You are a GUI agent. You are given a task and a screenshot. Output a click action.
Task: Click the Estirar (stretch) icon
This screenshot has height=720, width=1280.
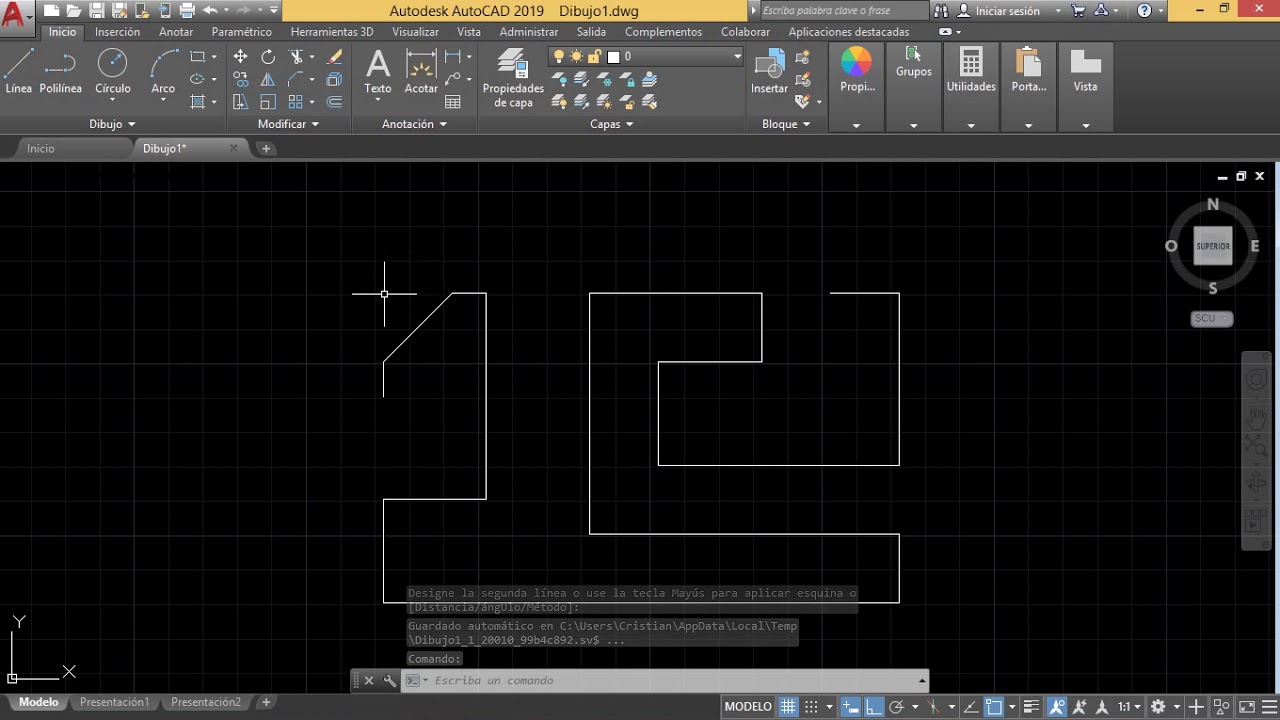coord(240,101)
